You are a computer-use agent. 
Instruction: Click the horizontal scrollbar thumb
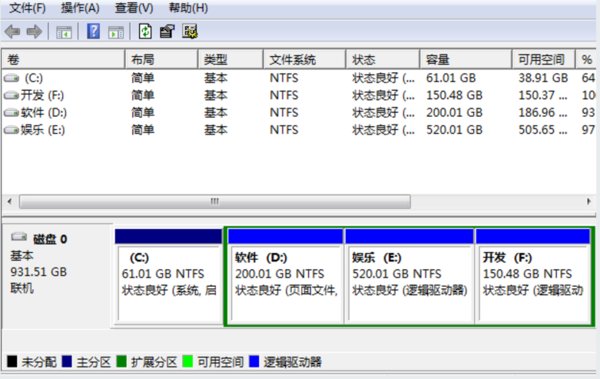coord(215,201)
